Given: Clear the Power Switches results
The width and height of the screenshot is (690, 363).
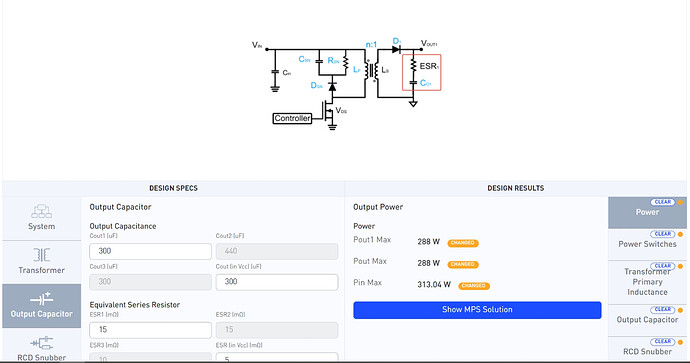Looking at the screenshot, I should point(663,234).
